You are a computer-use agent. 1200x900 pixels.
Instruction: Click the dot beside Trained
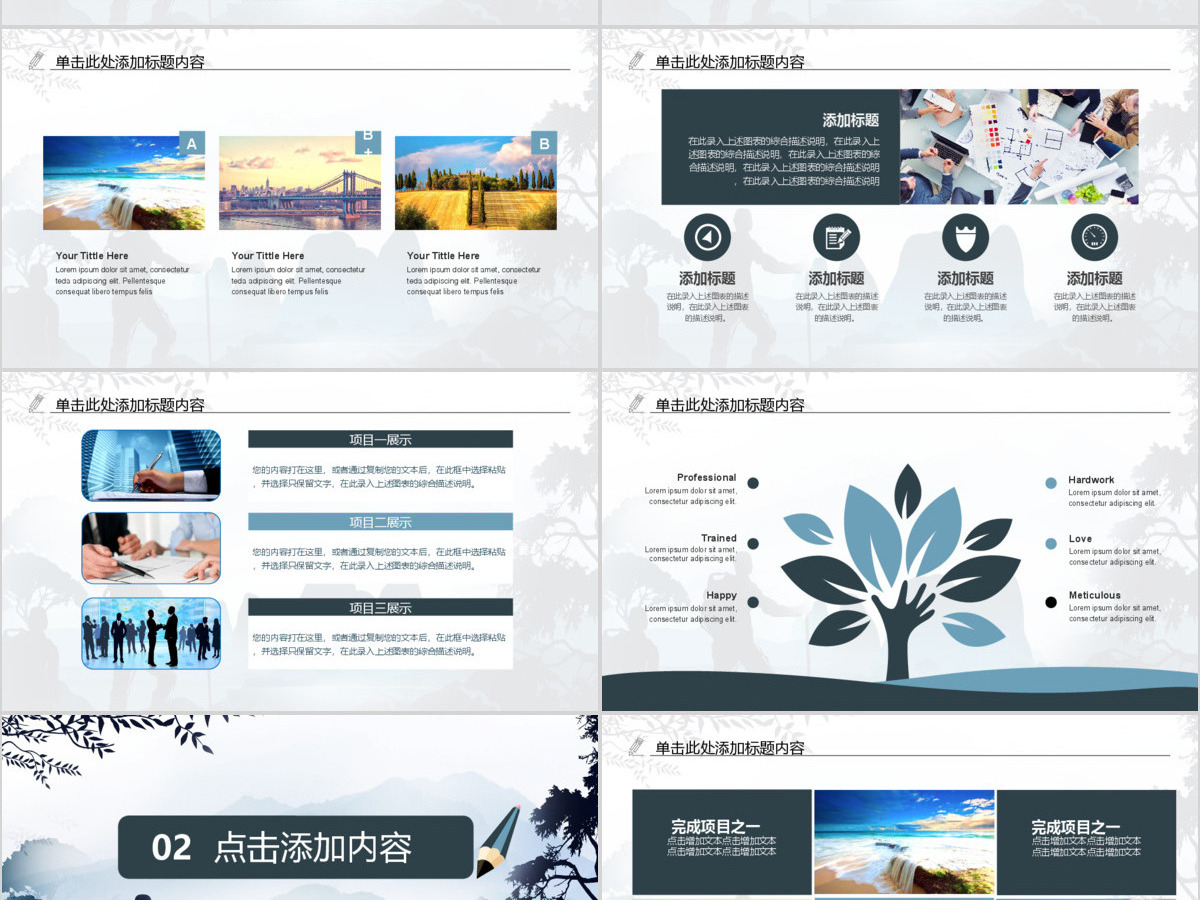(753, 543)
